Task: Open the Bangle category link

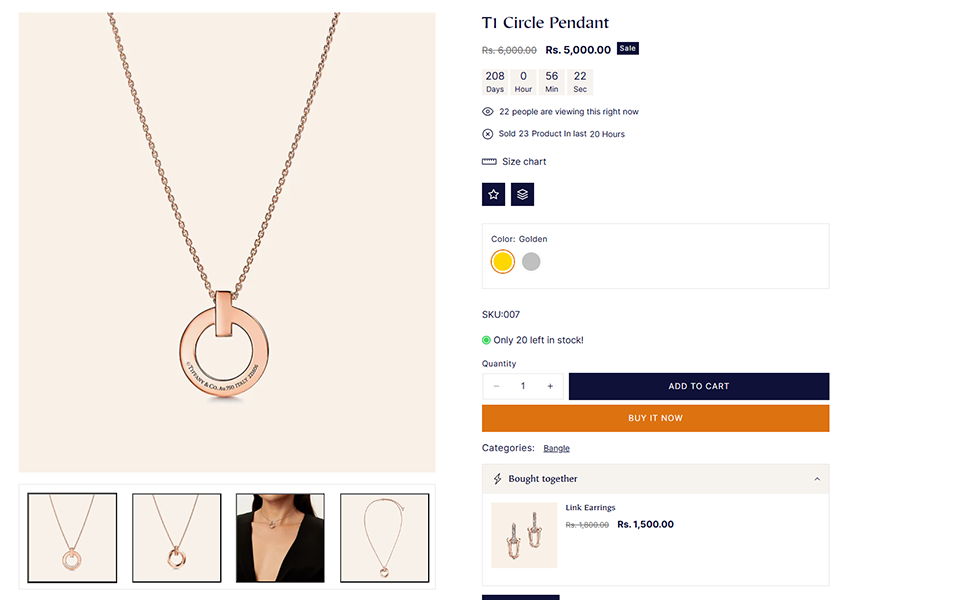Action: (556, 448)
